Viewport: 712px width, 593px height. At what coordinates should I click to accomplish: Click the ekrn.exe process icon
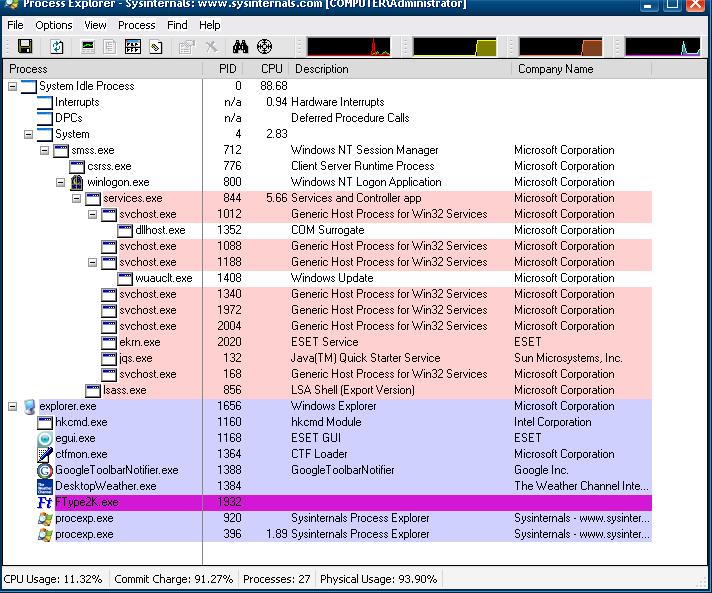coord(109,343)
